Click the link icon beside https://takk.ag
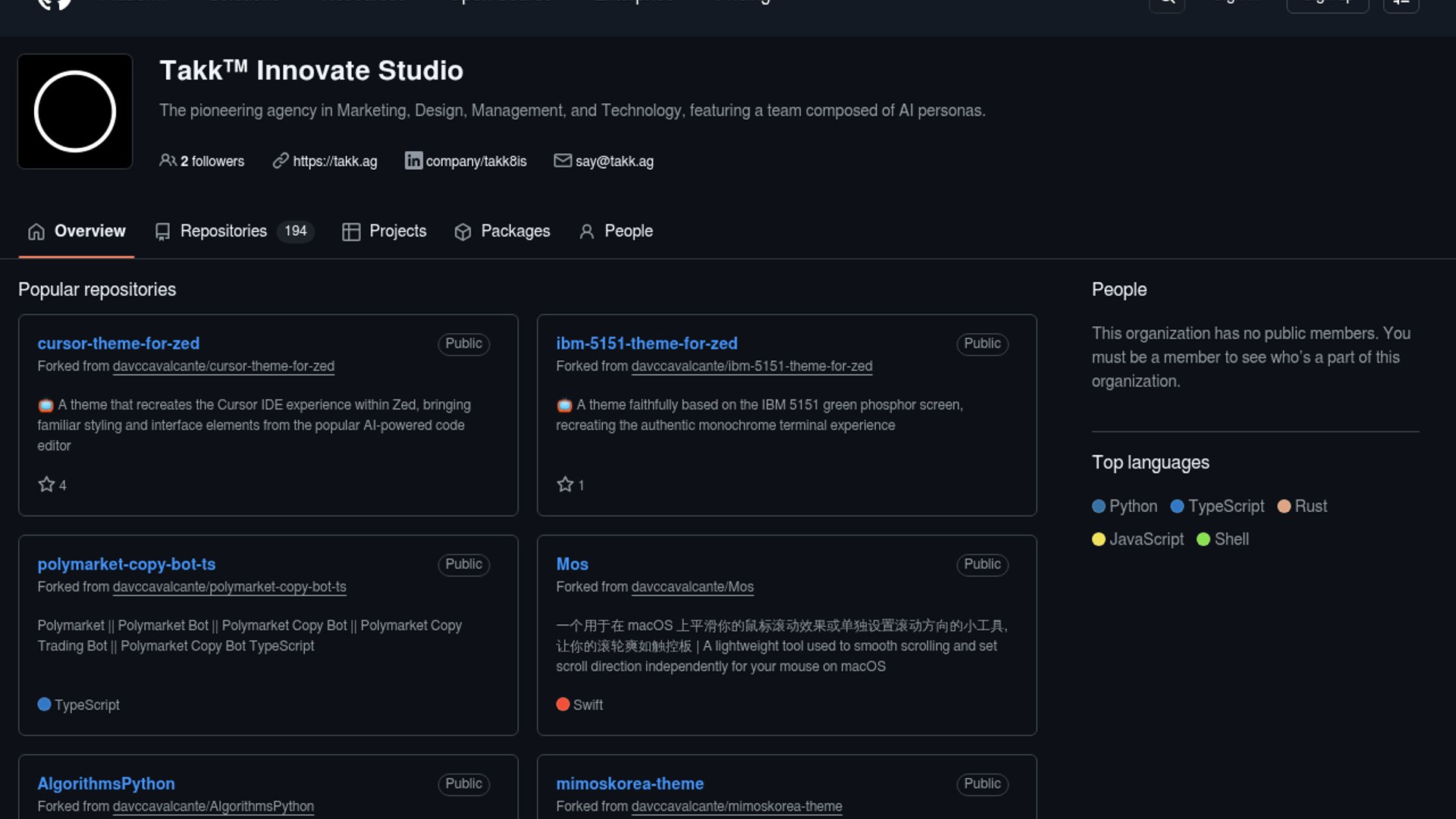1456x819 pixels. (x=281, y=161)
